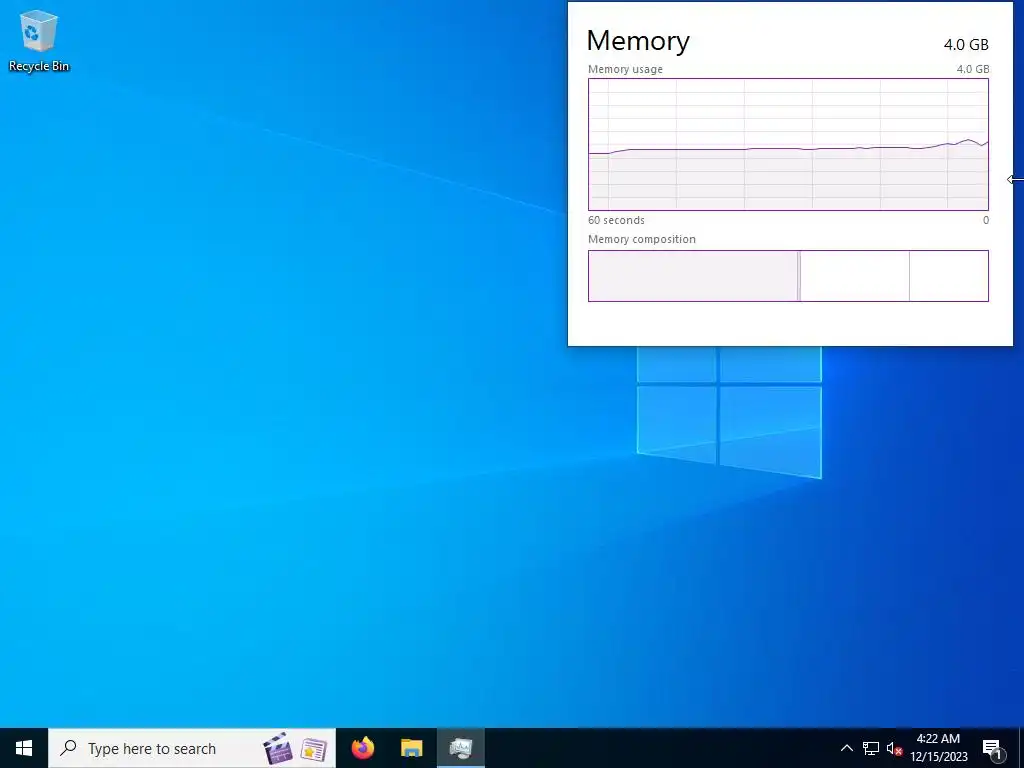Open the network status tray icon

click(871, 748)
